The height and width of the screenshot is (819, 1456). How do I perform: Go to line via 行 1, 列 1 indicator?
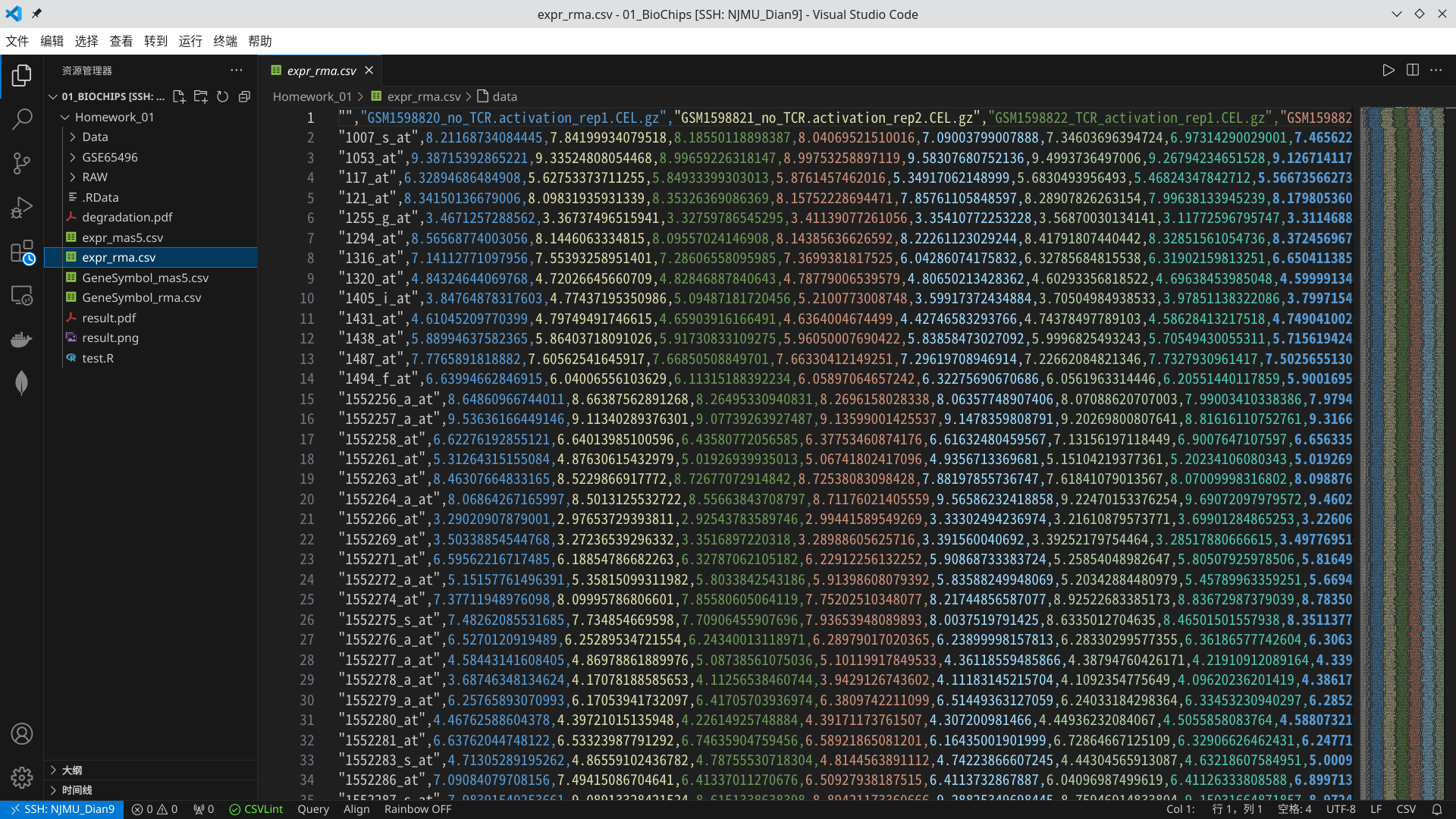1238,809
